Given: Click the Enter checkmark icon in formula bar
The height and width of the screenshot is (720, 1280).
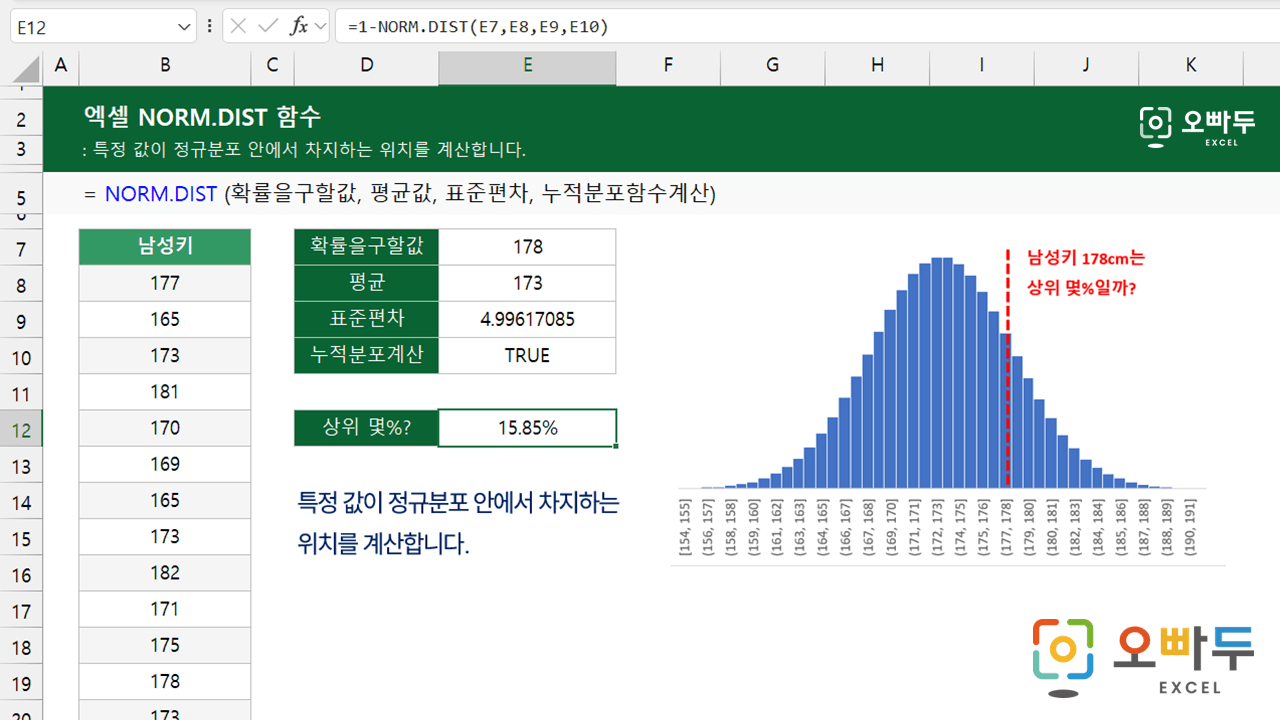Looking at the screenshot, I should pos(267,27).
